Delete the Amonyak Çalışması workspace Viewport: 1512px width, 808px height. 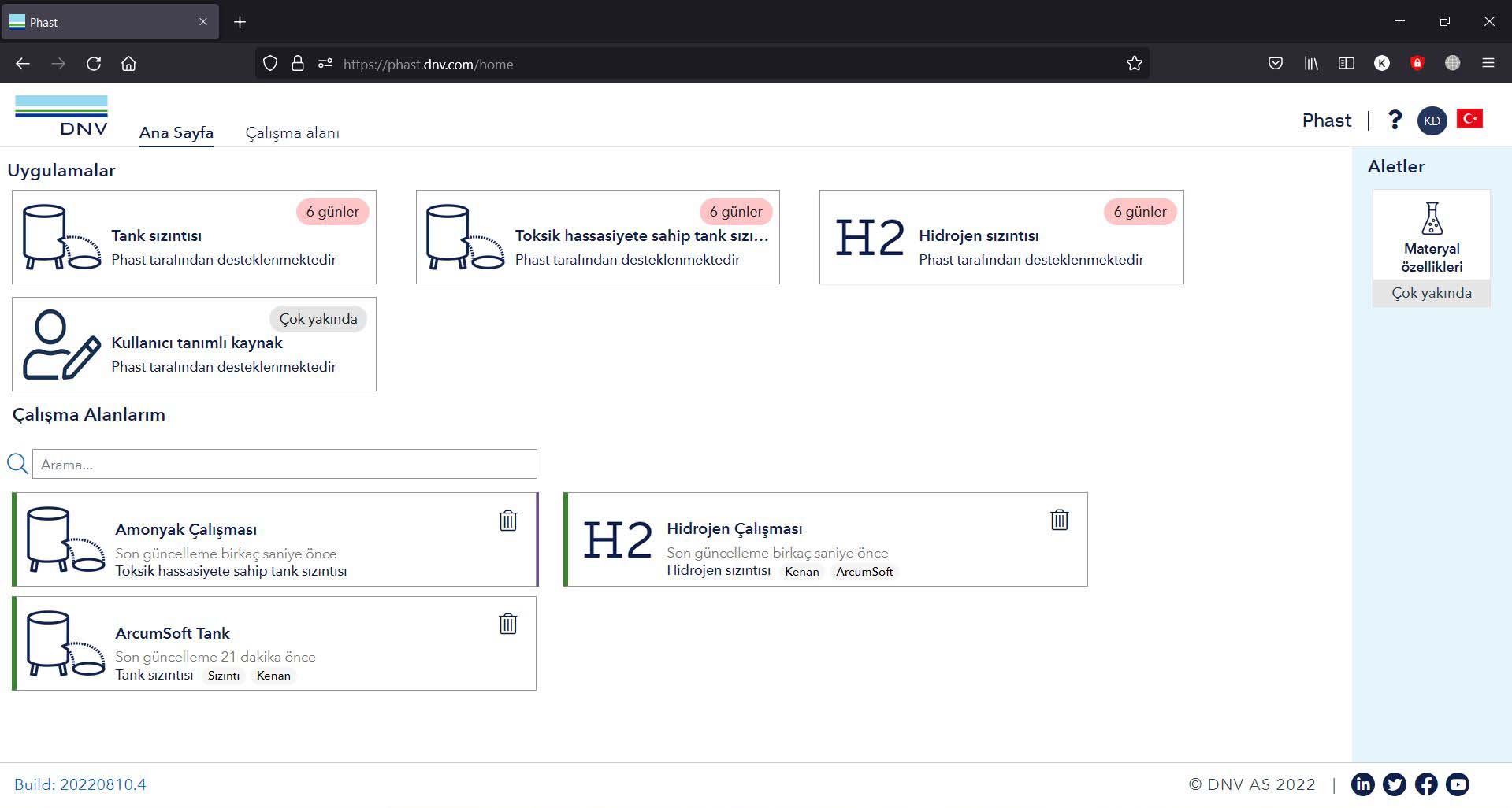(x=508, y=521)
